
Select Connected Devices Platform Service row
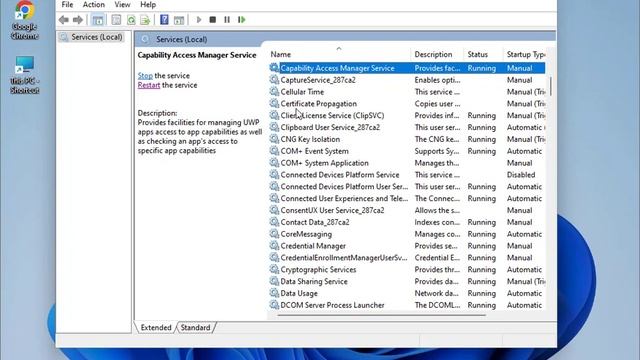pos(407,175)
